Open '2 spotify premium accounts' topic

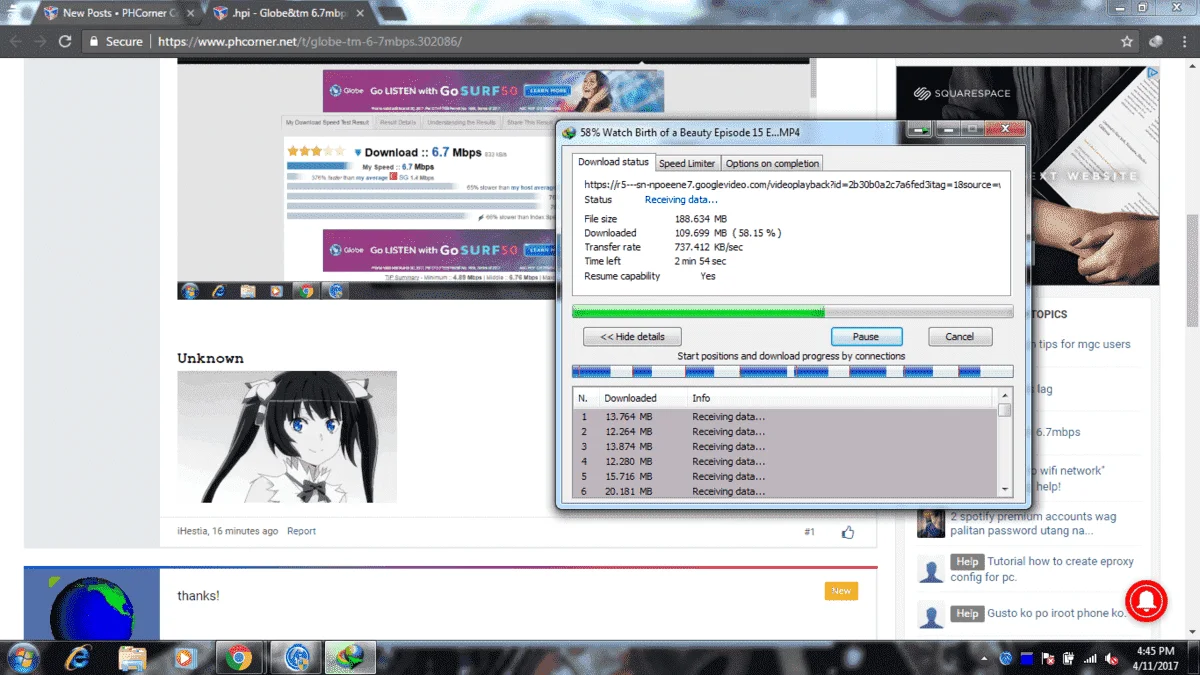(x=1033, y=525)
